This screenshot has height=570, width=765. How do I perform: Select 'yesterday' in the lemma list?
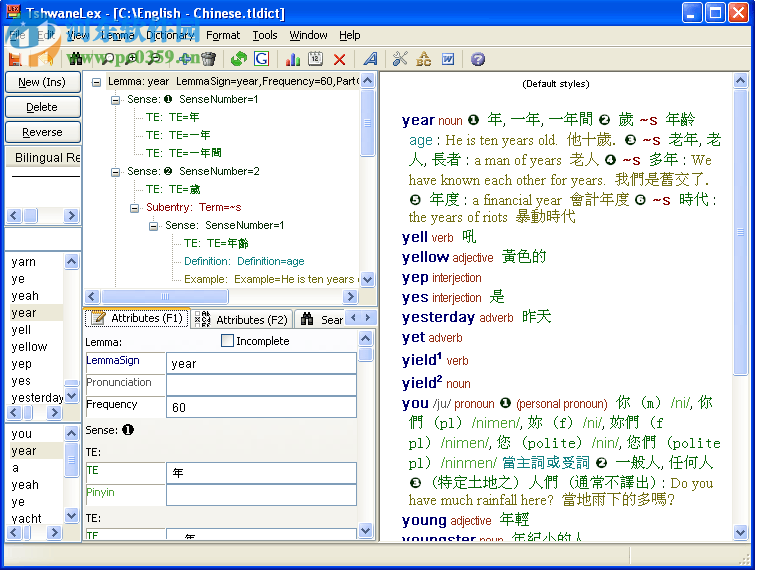pos(38,398)
